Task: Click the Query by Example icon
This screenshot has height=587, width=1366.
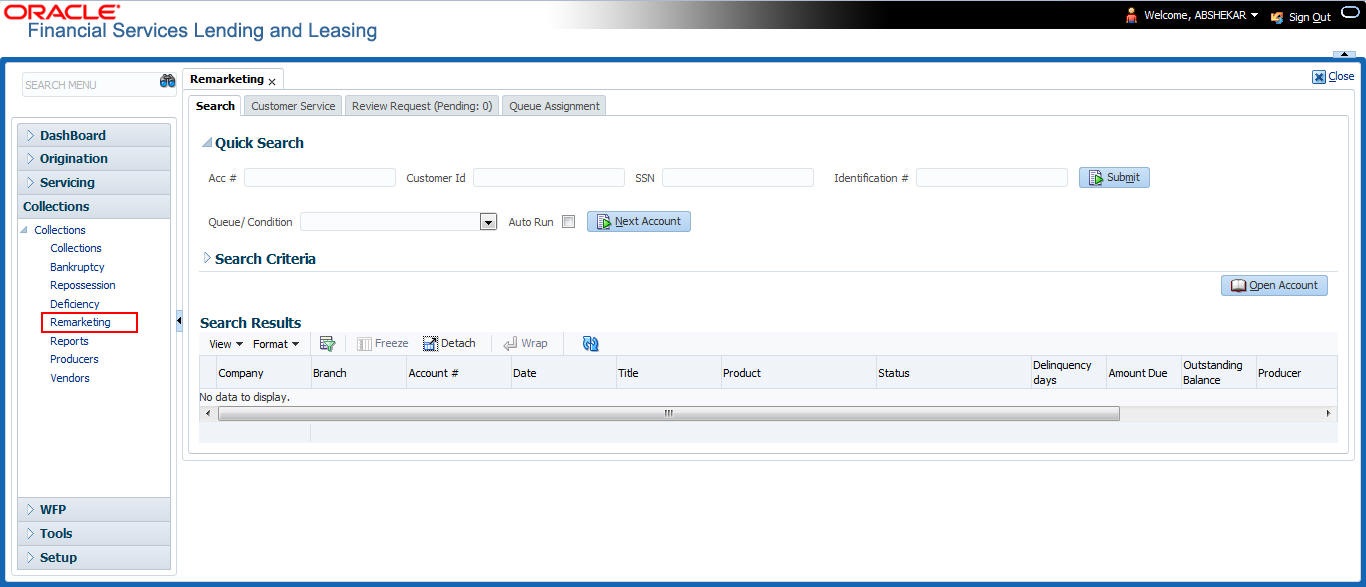Action: pyautogui.click(x=327, y=343)
